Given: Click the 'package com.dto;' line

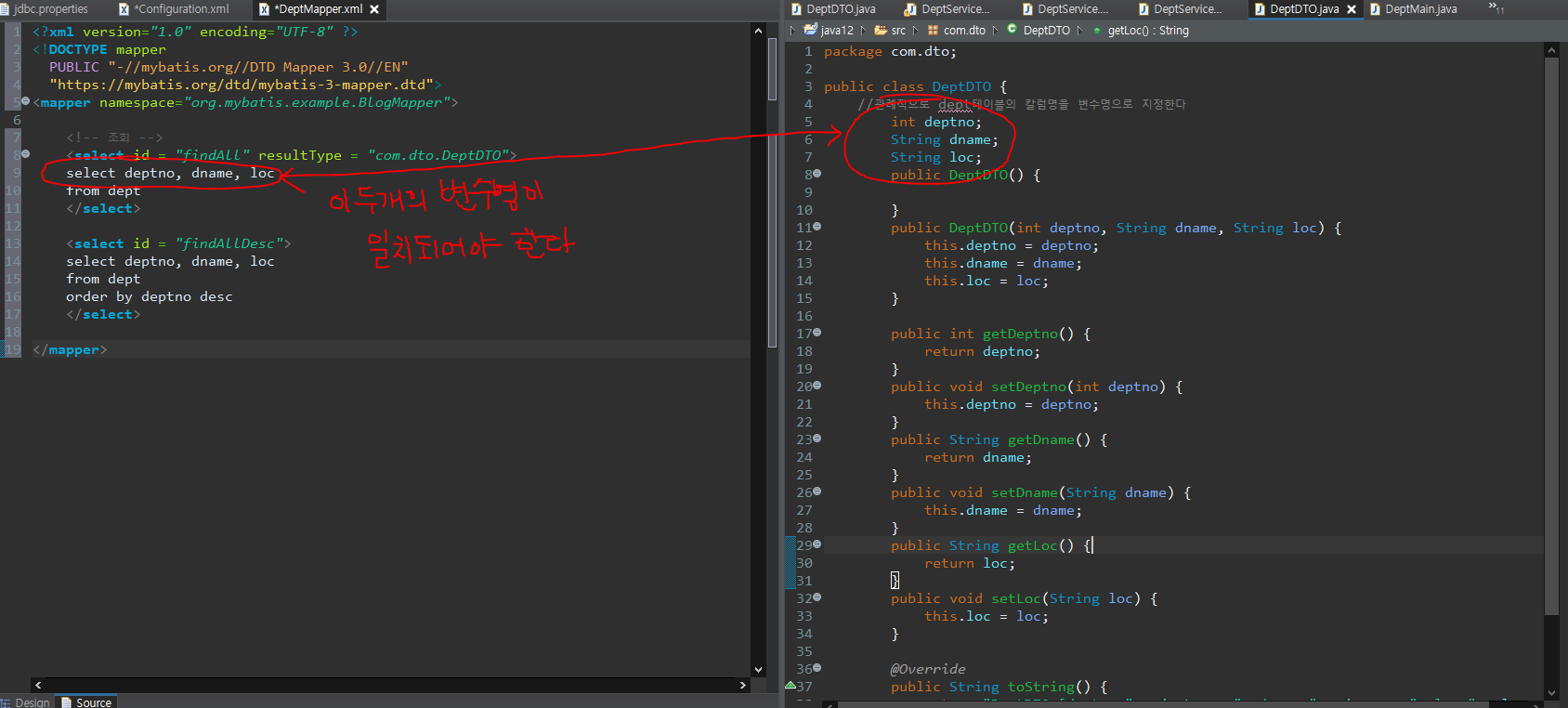Looking at the screenshot, I should [x=890, y=51].
